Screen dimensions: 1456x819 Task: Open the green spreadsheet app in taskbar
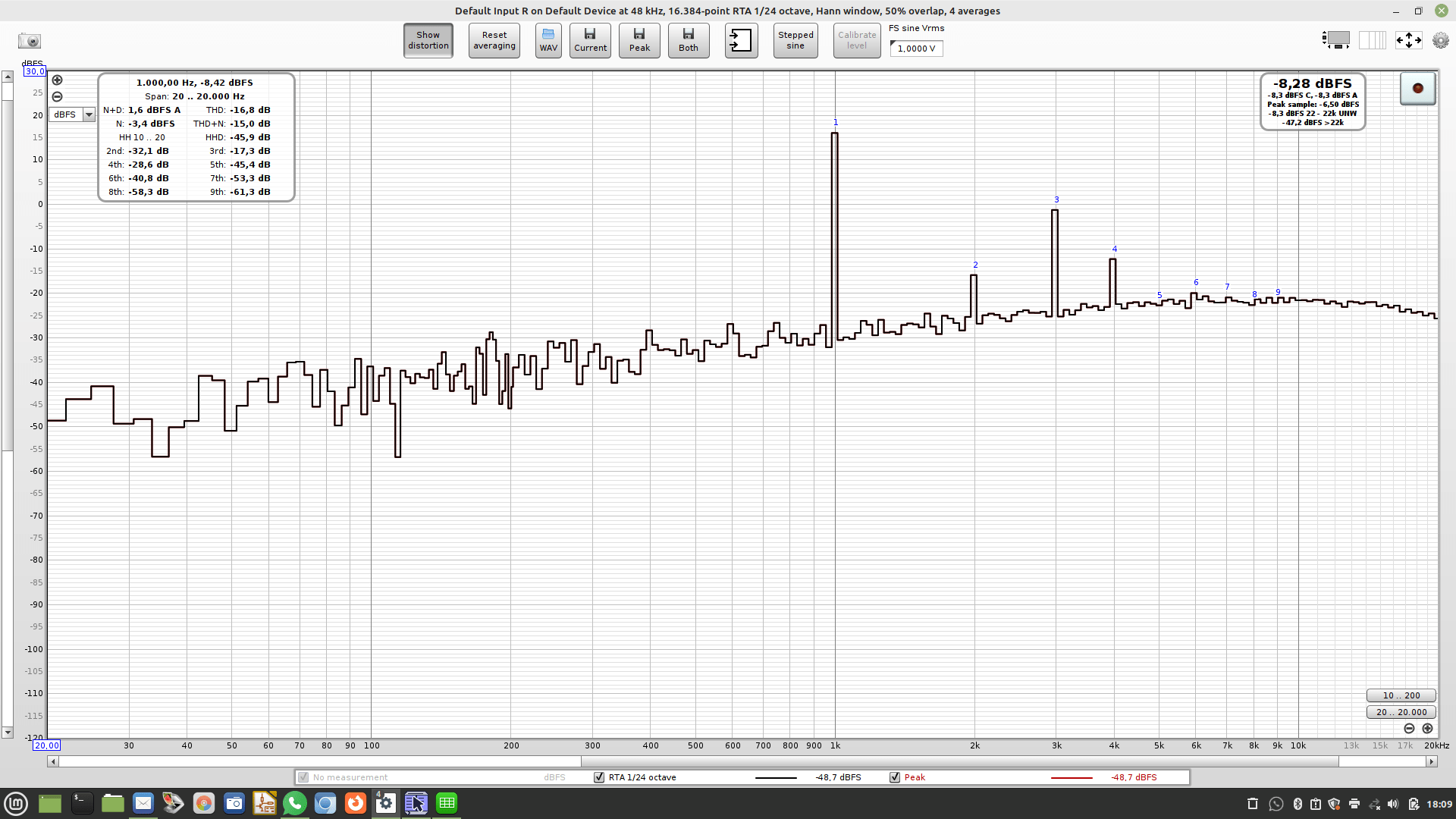[447, 803]
